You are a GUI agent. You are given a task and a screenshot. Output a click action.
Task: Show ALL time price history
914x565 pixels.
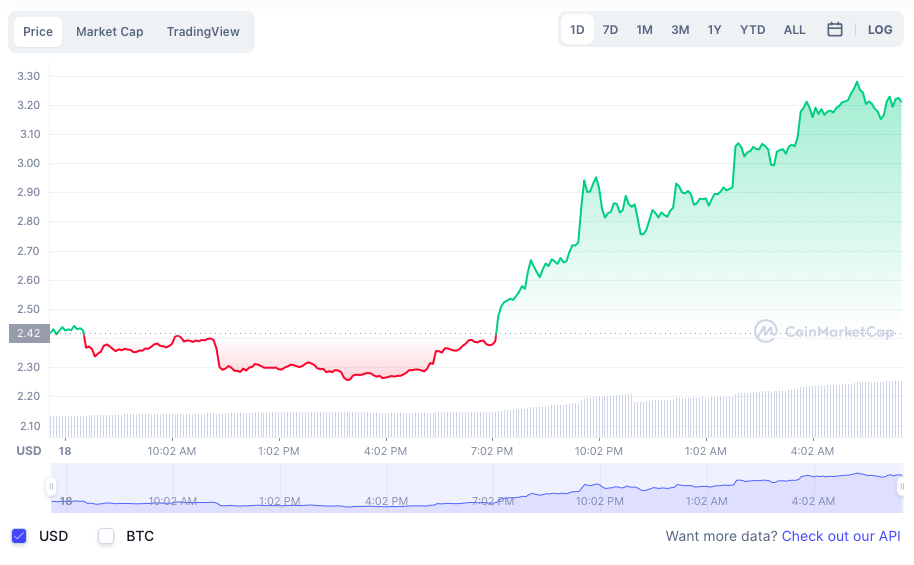tap(794, 30)
